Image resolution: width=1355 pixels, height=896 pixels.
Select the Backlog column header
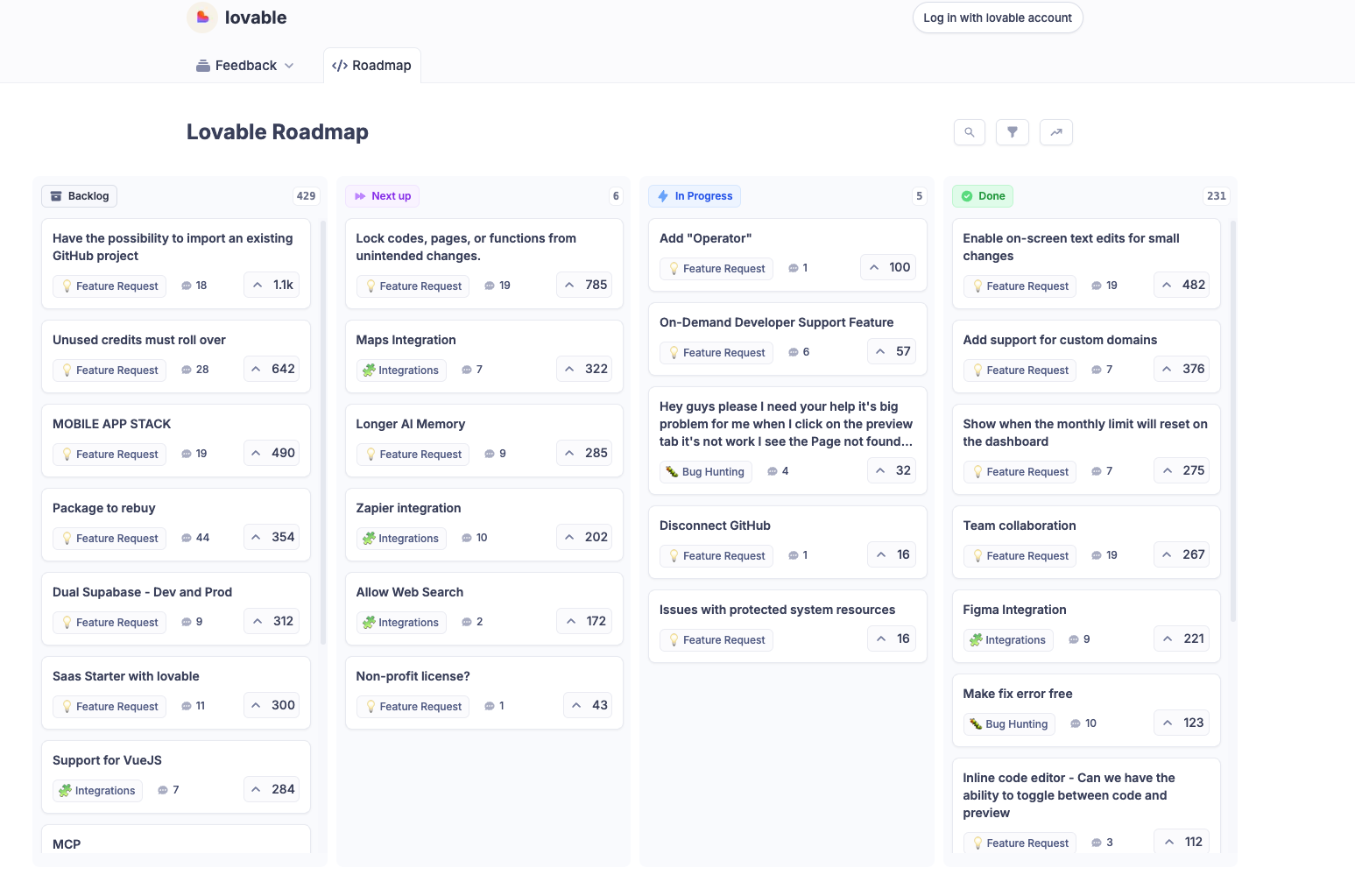coord(80,196)
